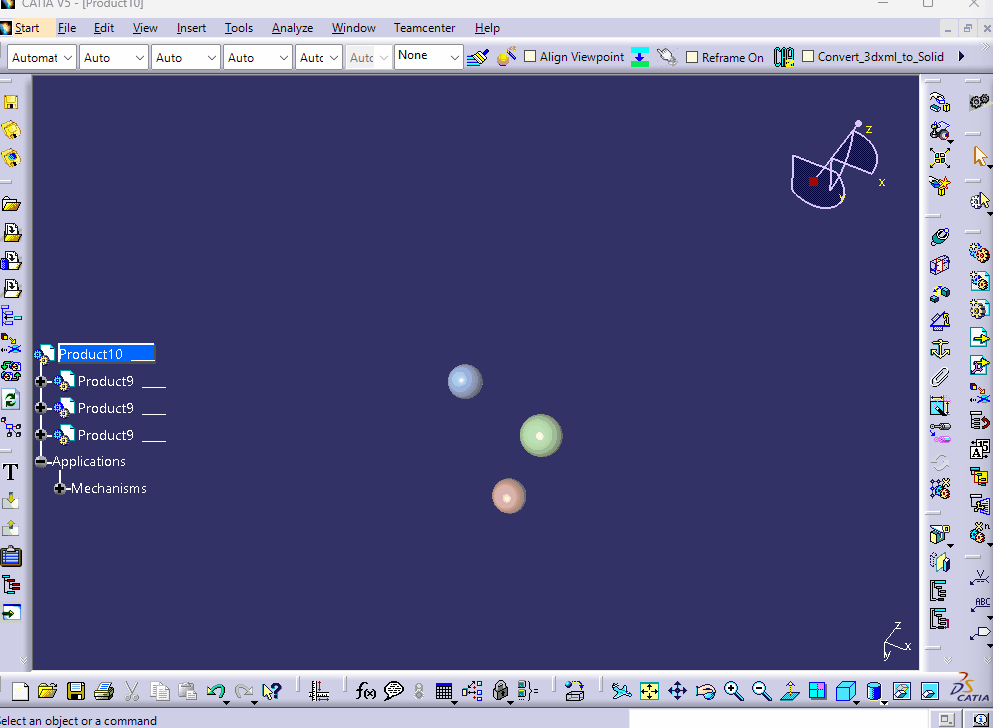This screenshot has height=728, width=993.
Task: Open the Insert menu
Action: (191, 28)
